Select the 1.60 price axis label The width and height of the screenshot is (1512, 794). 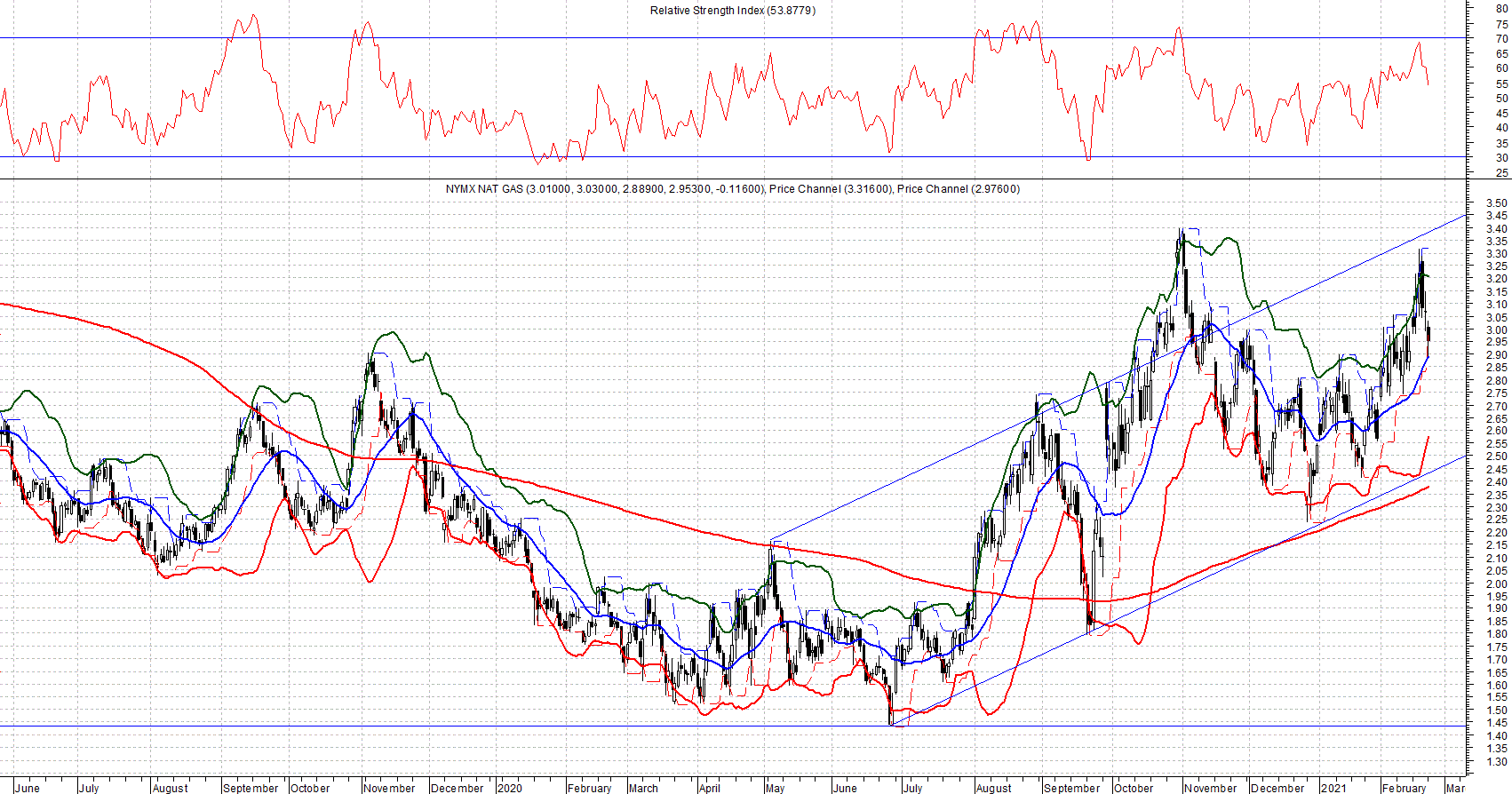point(1496,686)
